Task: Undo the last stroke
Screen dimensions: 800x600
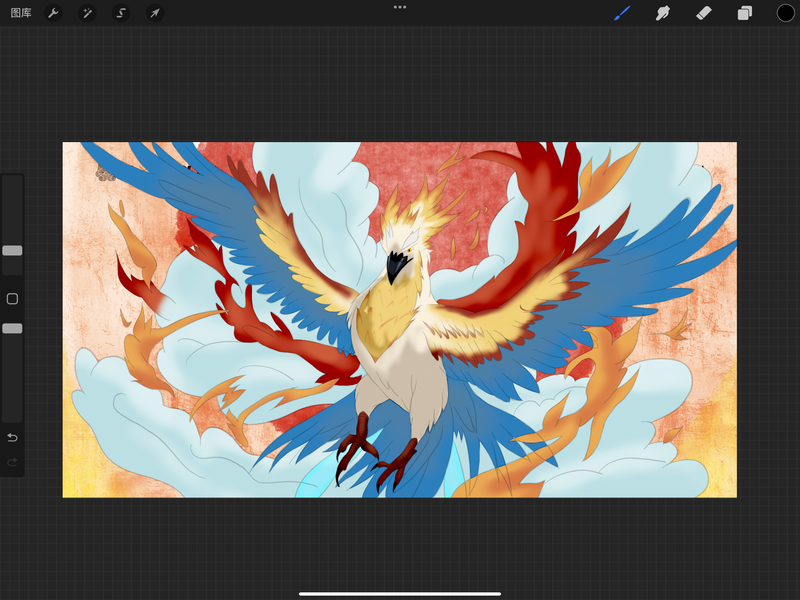Action: (x=12, y=438)
